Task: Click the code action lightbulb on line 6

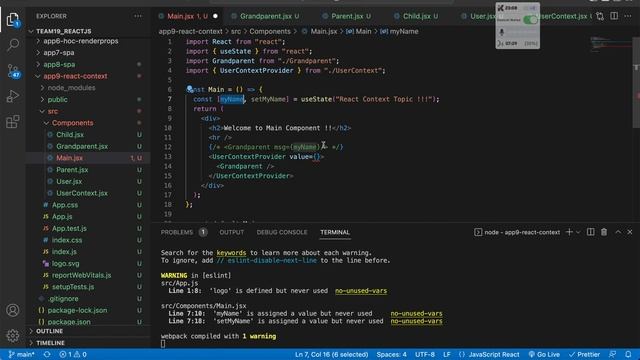Action: [190, 89]
